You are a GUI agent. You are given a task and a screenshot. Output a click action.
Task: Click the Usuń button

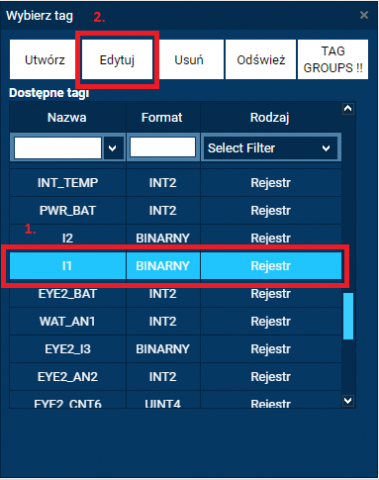(x=189, y=59)
